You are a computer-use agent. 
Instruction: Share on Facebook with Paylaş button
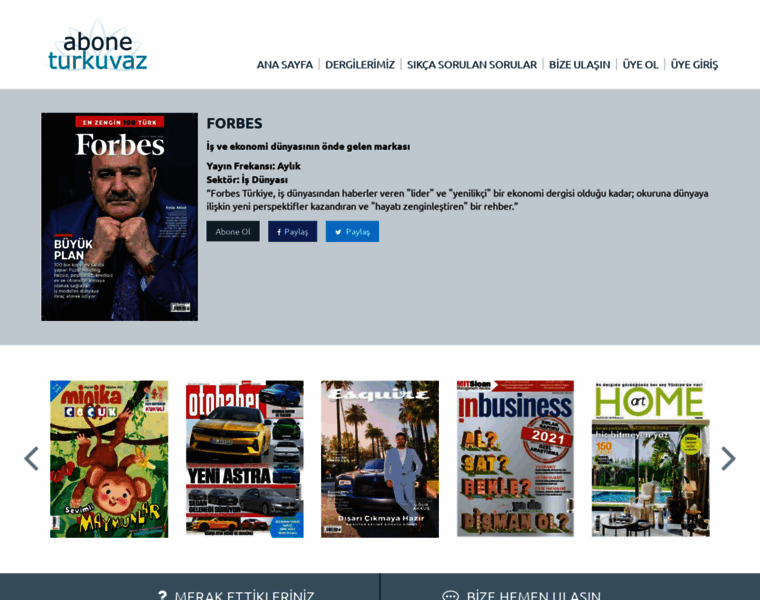293,231
